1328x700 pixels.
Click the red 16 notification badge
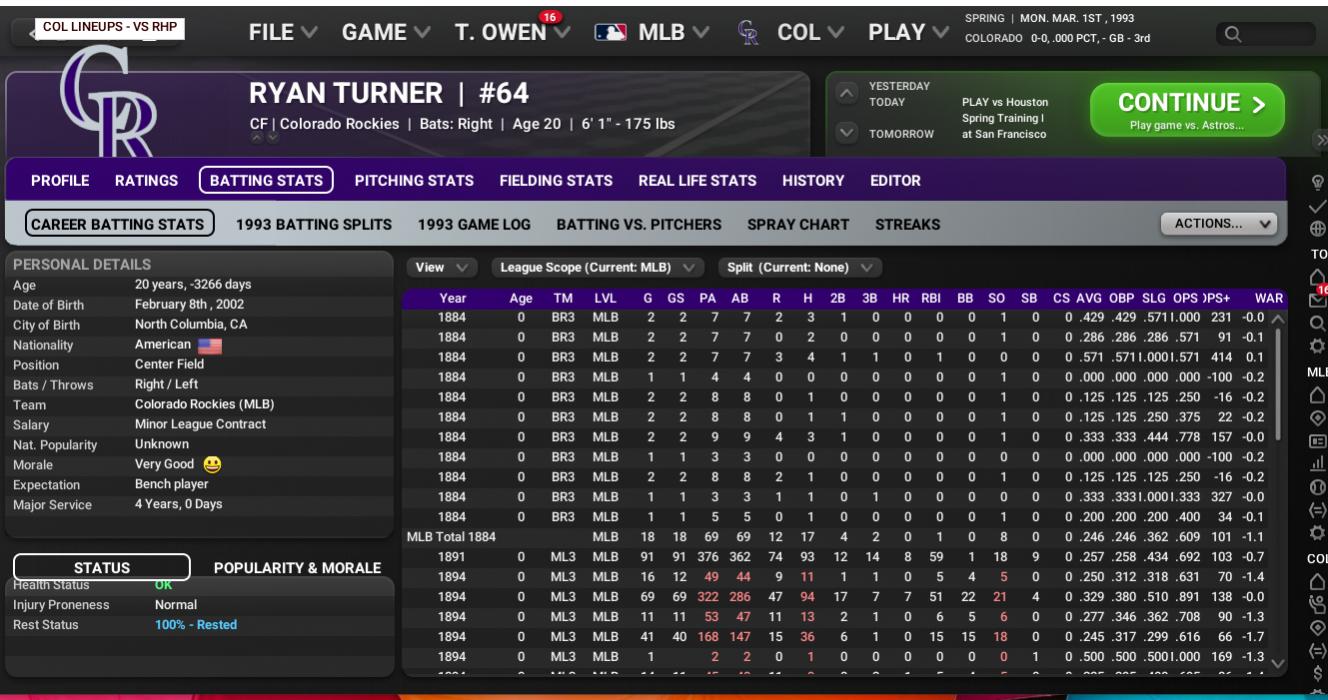coord(549,16)
